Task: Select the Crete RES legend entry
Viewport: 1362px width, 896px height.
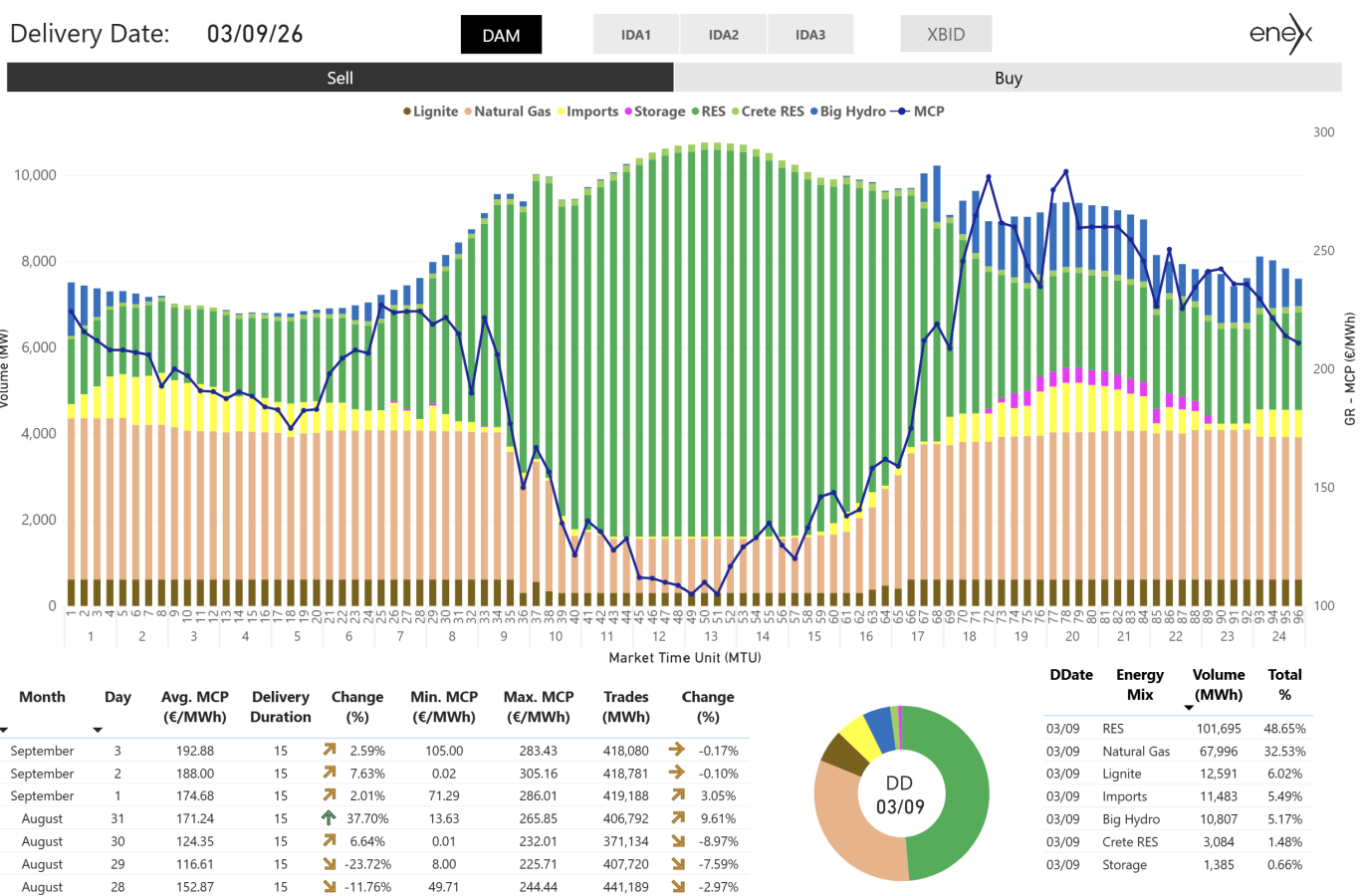Action: point(768,112)
